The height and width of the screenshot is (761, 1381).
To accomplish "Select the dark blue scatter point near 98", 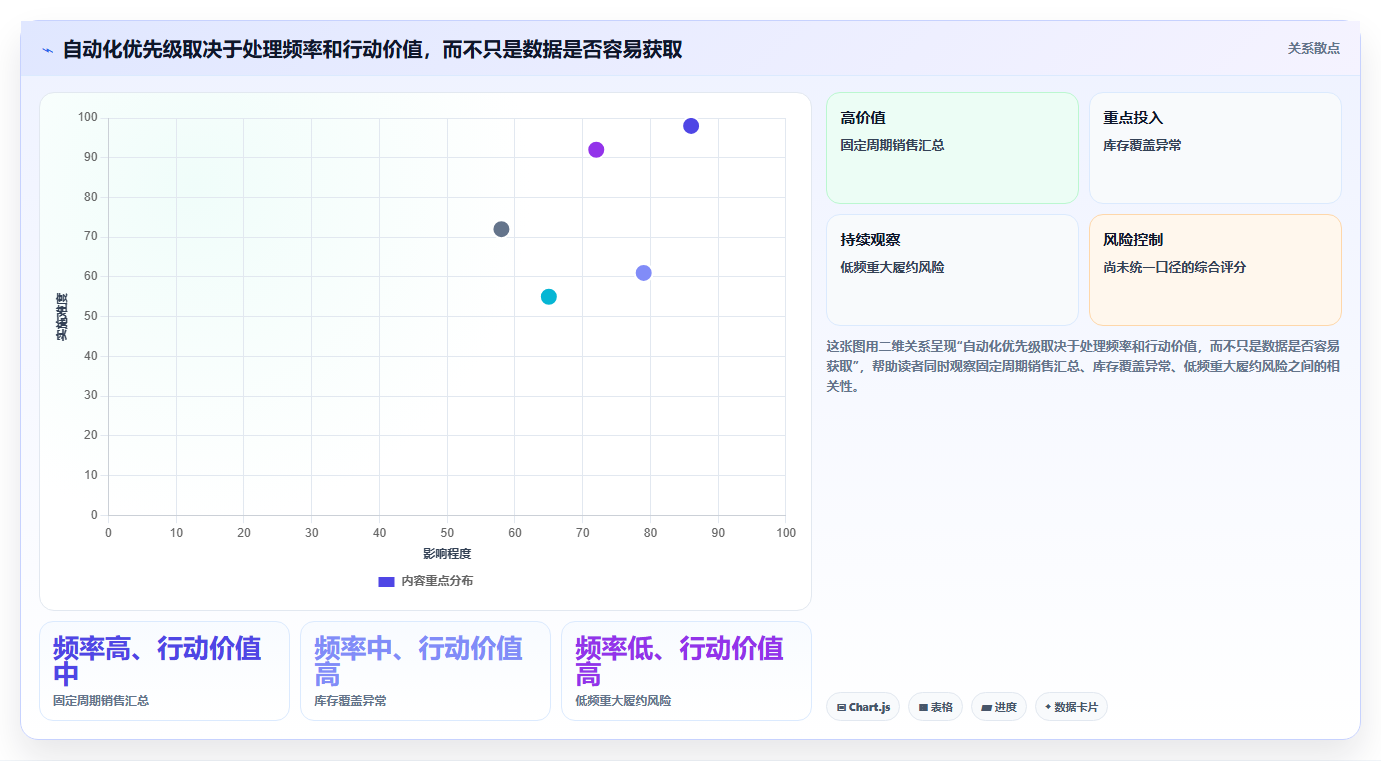I will point(691,126).
